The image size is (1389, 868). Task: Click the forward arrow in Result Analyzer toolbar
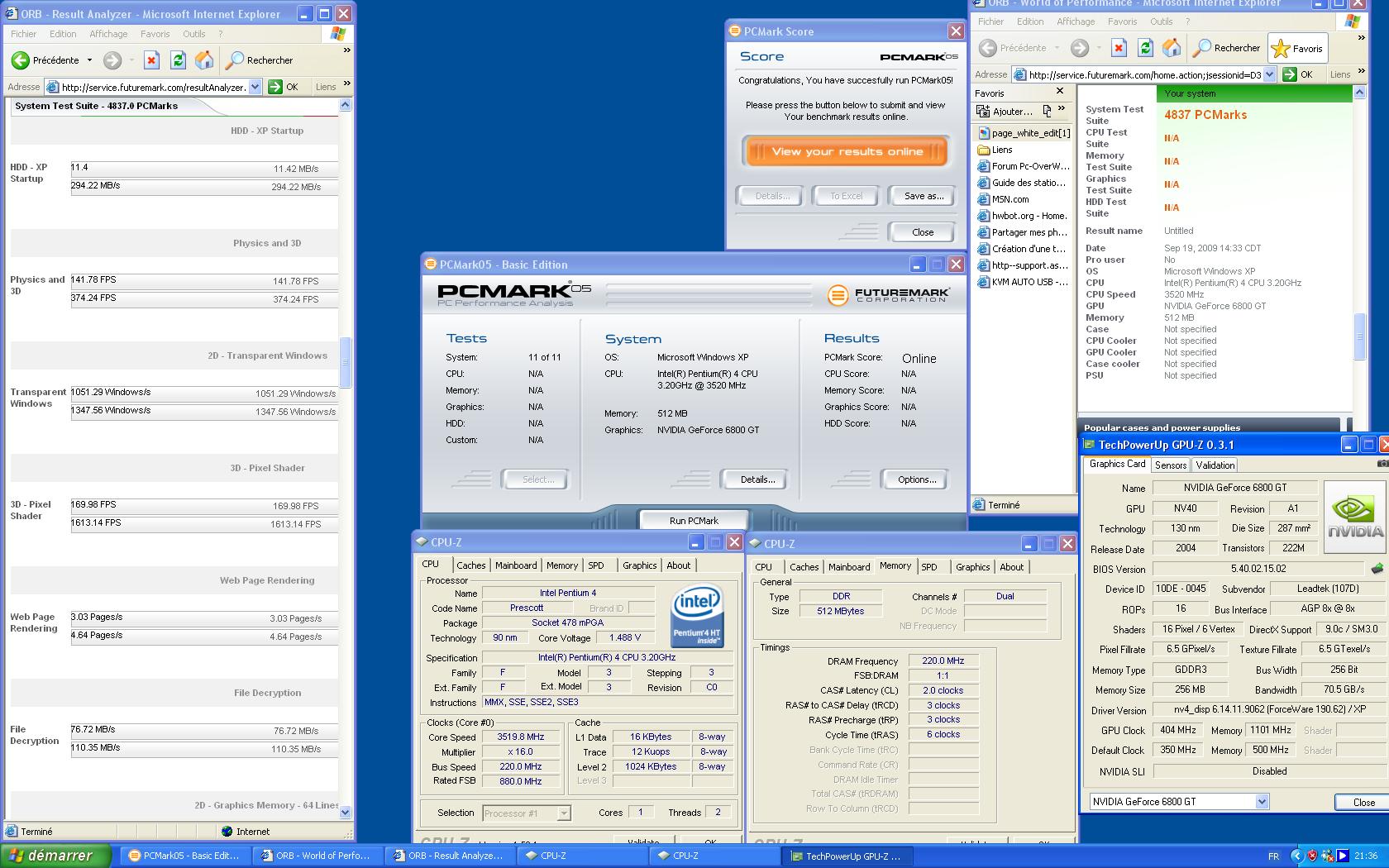(112, 60)
